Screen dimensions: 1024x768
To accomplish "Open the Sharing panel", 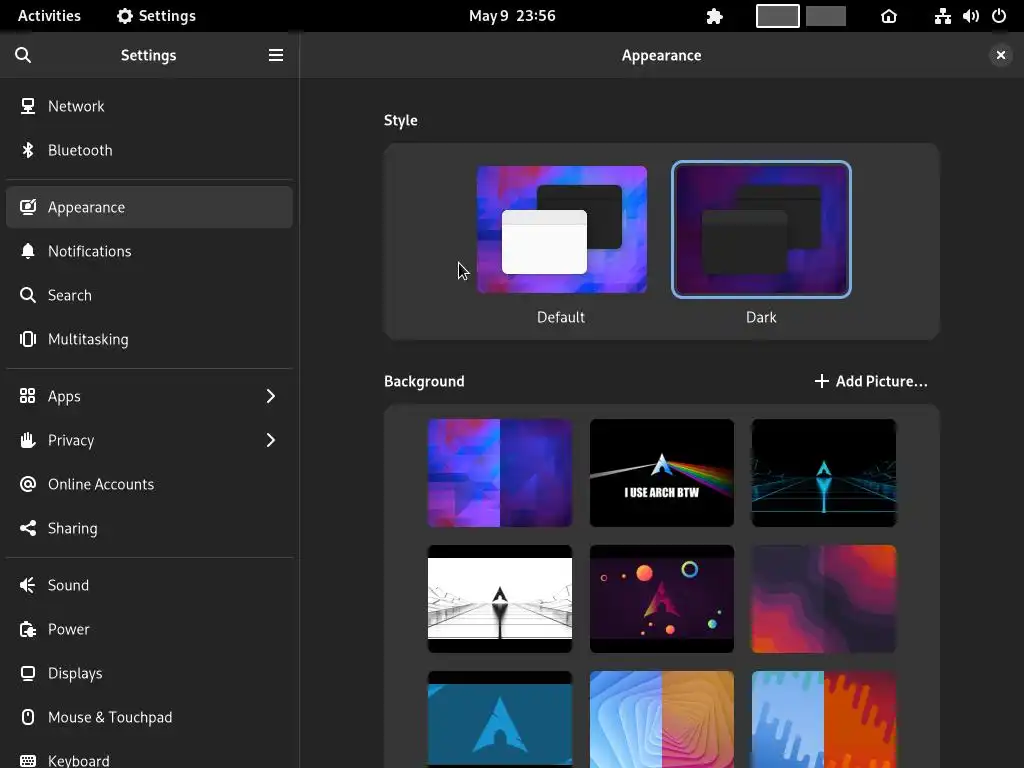I will point(149,528).
